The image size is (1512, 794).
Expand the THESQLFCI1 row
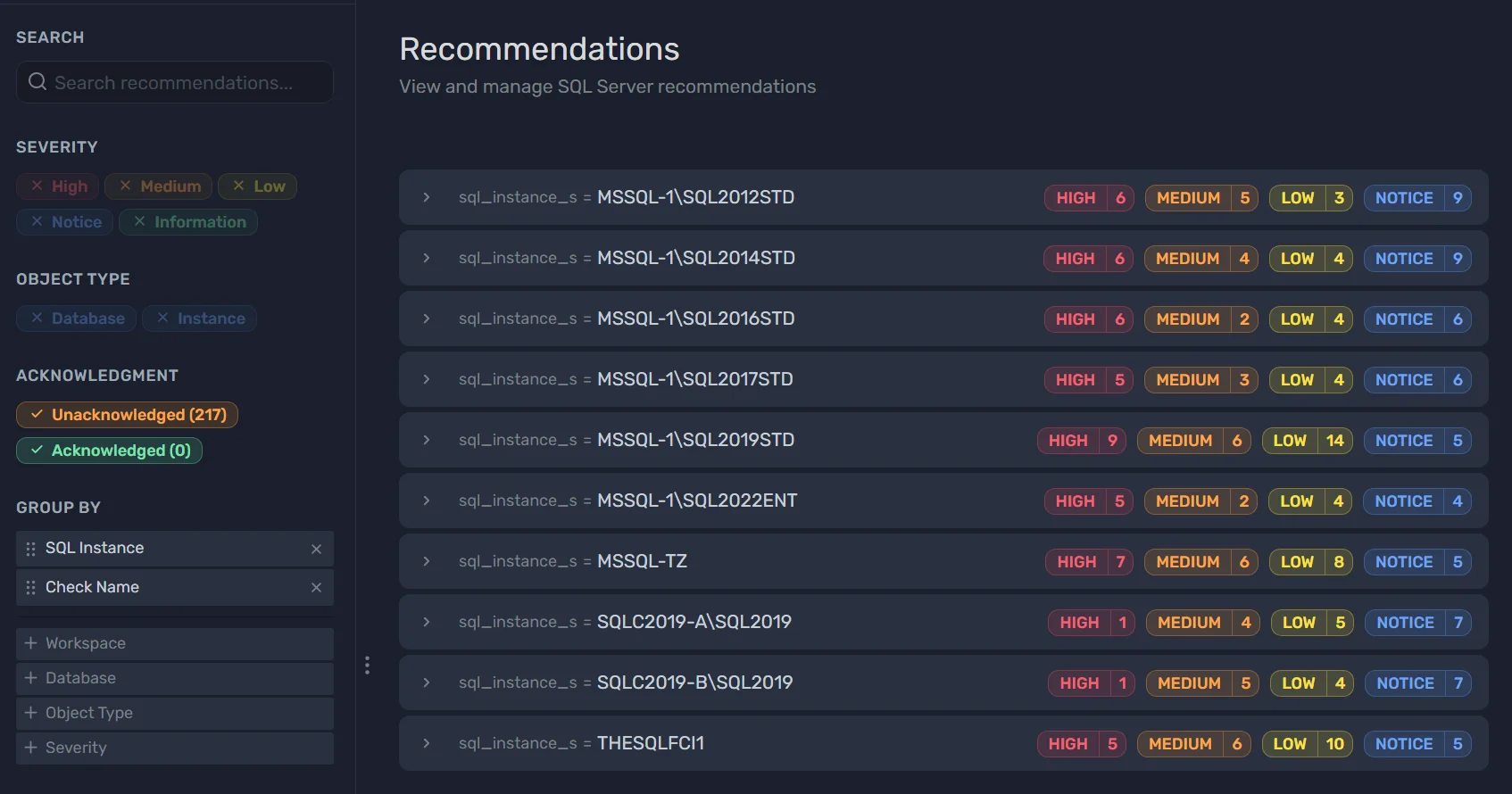click(x=427, y=743)
